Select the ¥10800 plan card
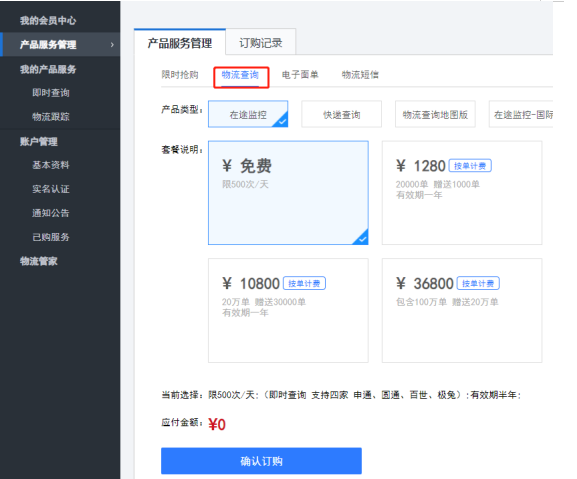 (x=288, y=310)
